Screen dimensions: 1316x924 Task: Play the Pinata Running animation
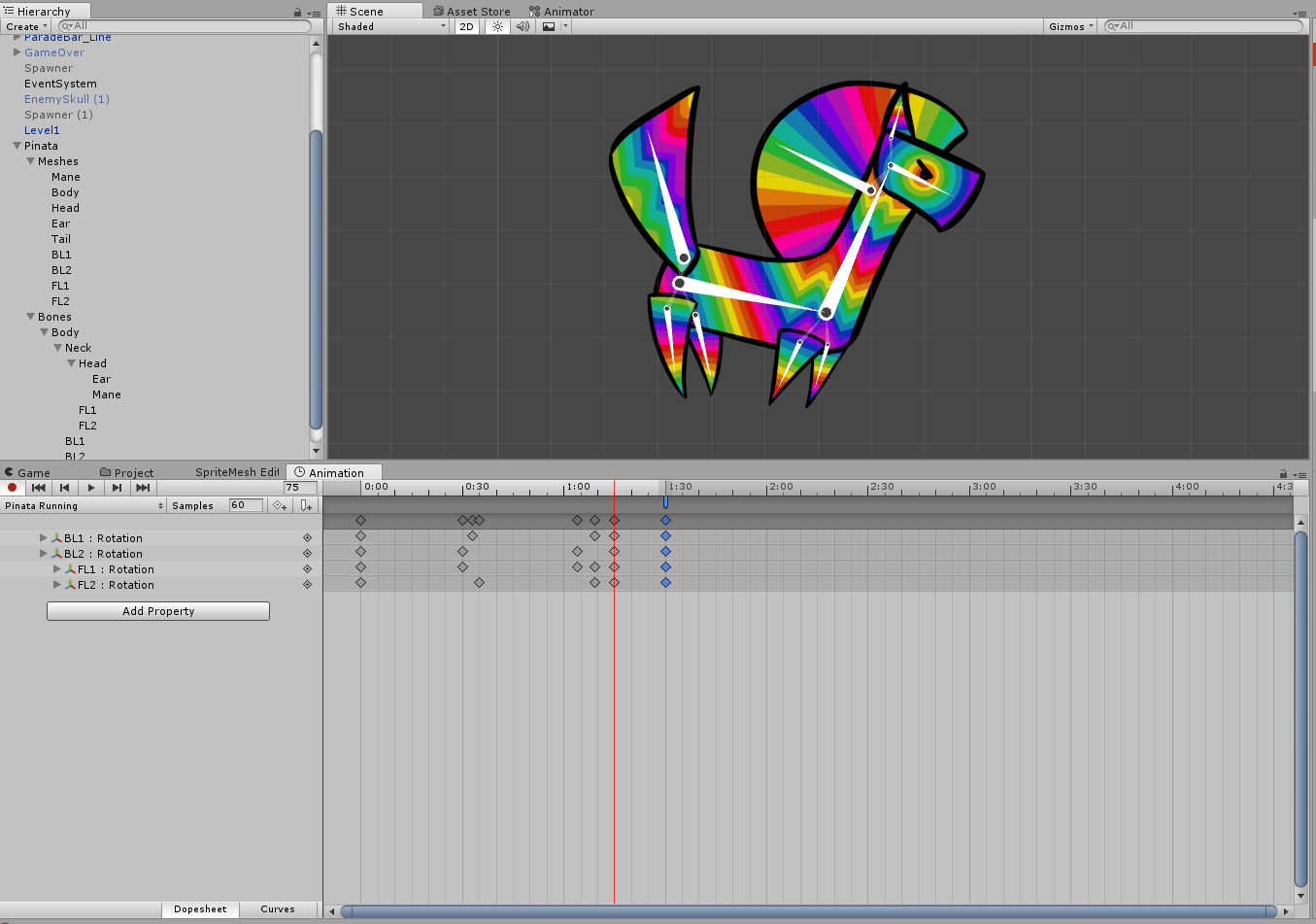(90, 488)
